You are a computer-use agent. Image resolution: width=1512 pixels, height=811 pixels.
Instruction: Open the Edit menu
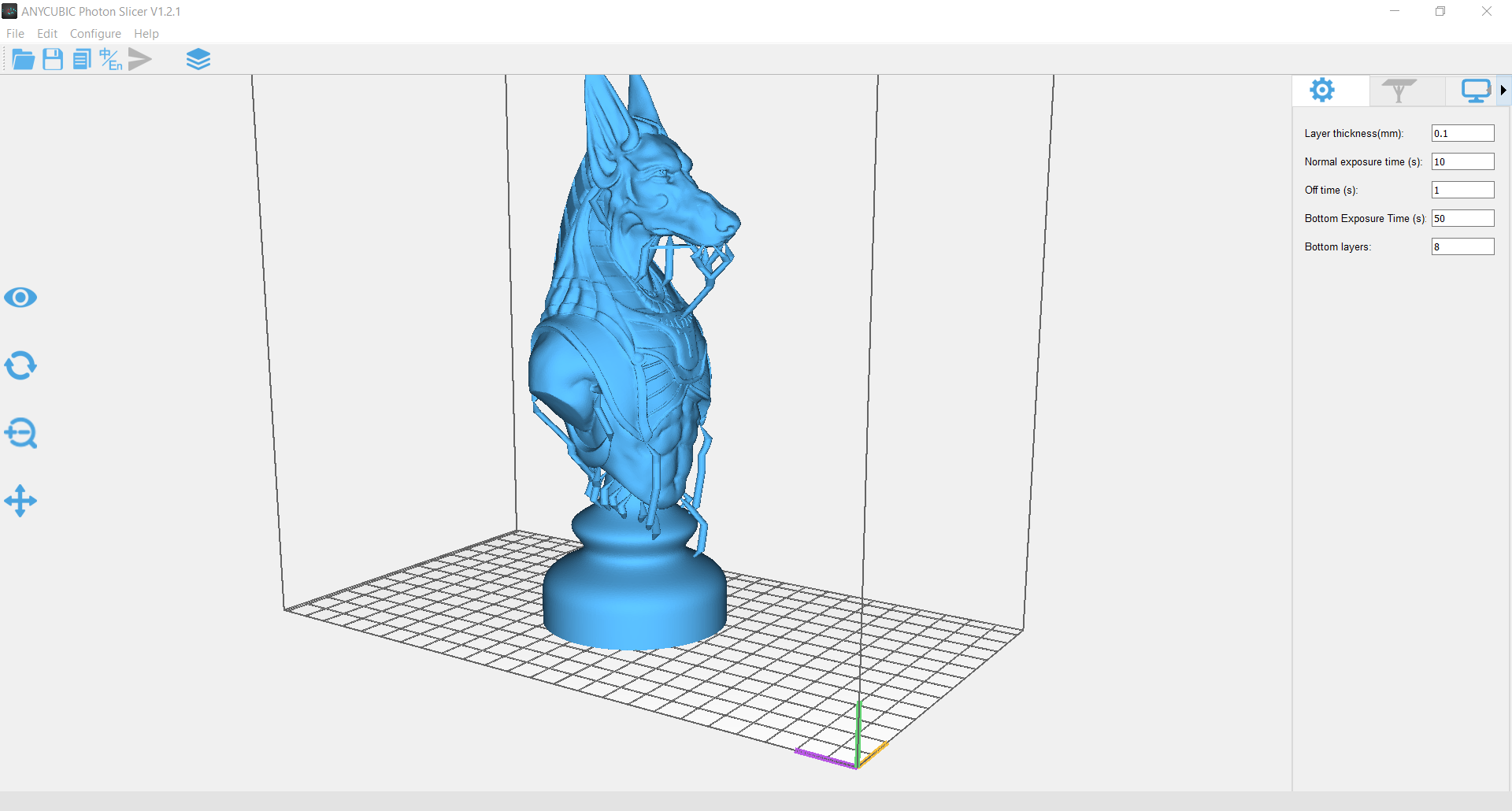(x=47, y=34)
